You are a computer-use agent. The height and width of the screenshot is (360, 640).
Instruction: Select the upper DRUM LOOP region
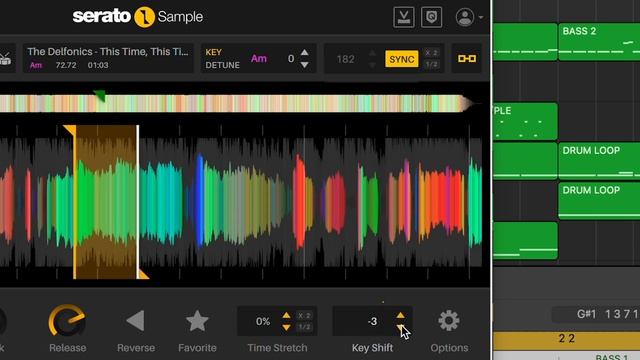coord(599,161)
